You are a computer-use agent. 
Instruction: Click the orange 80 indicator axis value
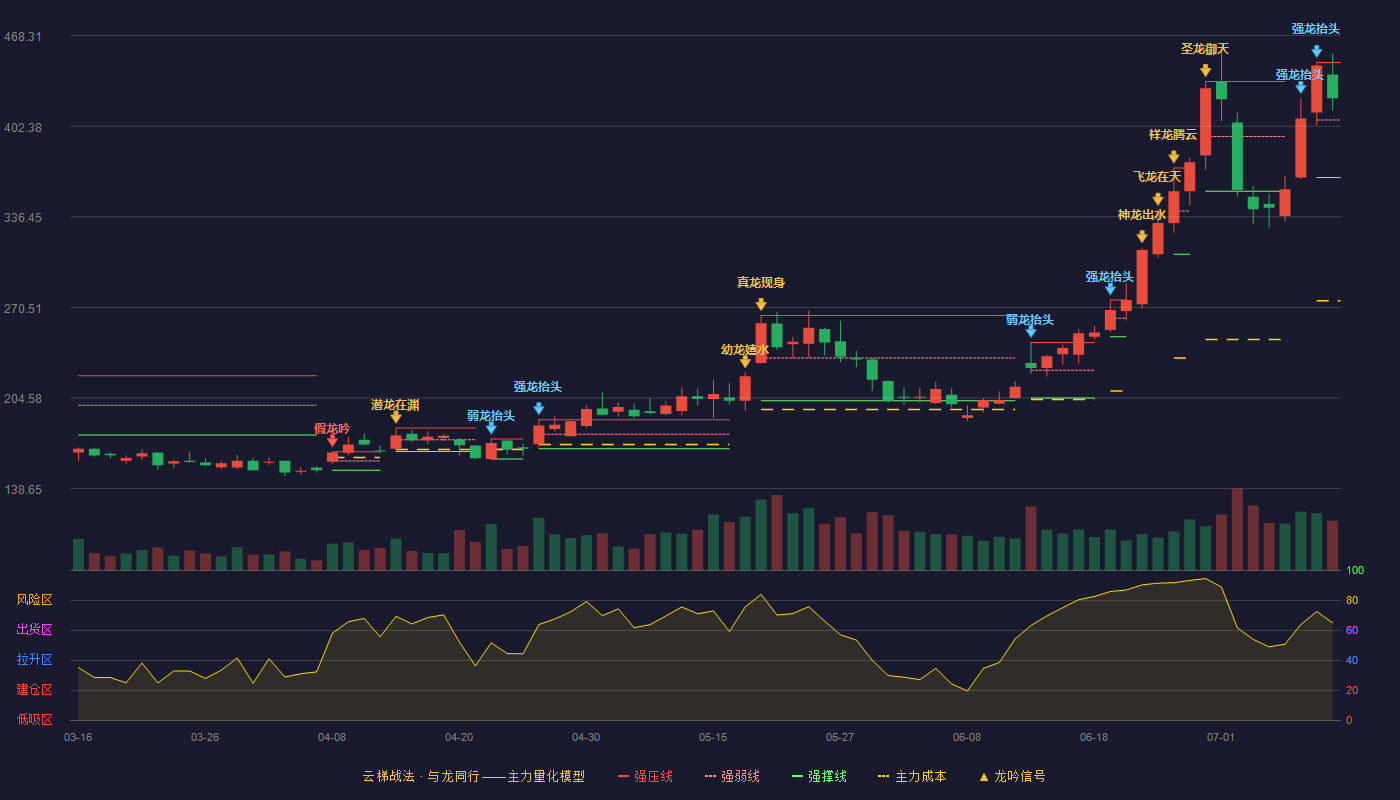[x=1351, y=601]
